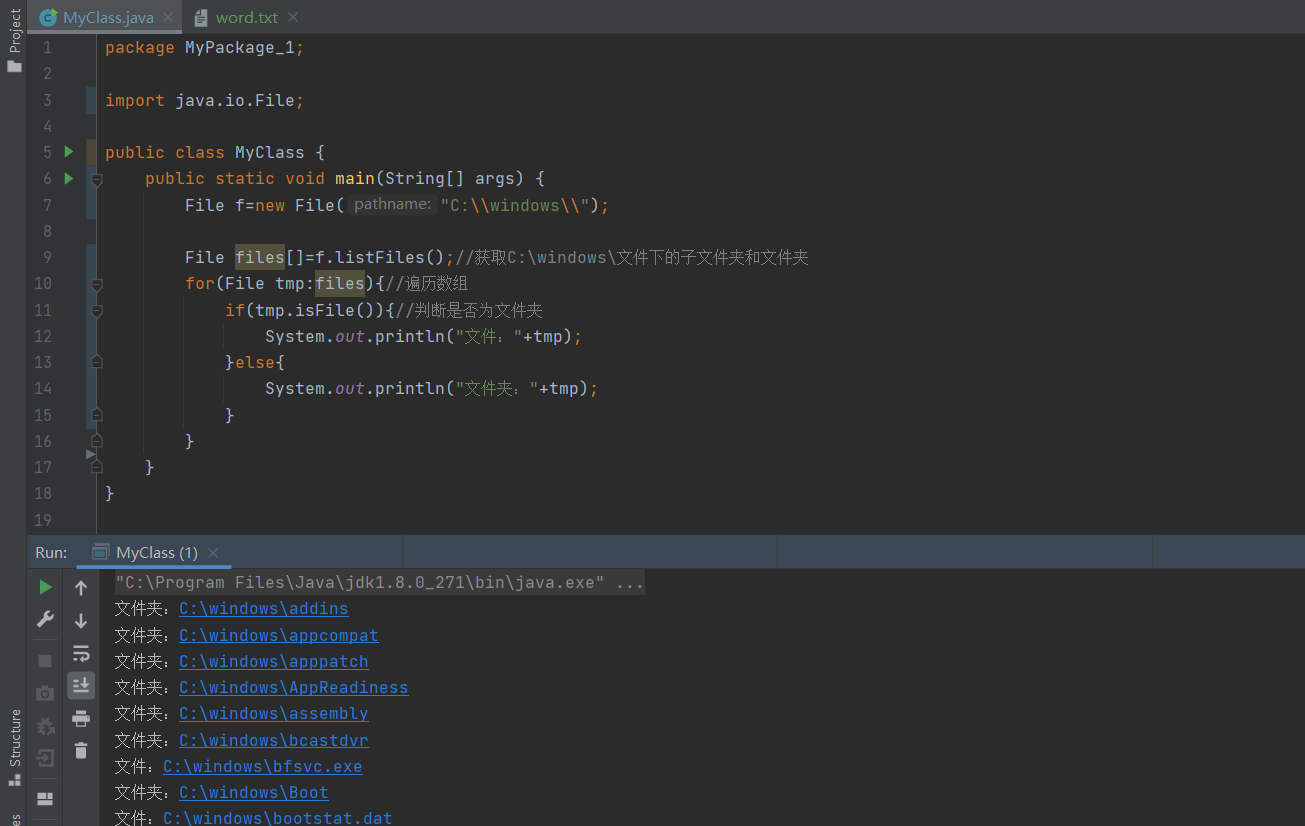
Task: Click the attach debugger bug icon
Action: pos(45,726)
